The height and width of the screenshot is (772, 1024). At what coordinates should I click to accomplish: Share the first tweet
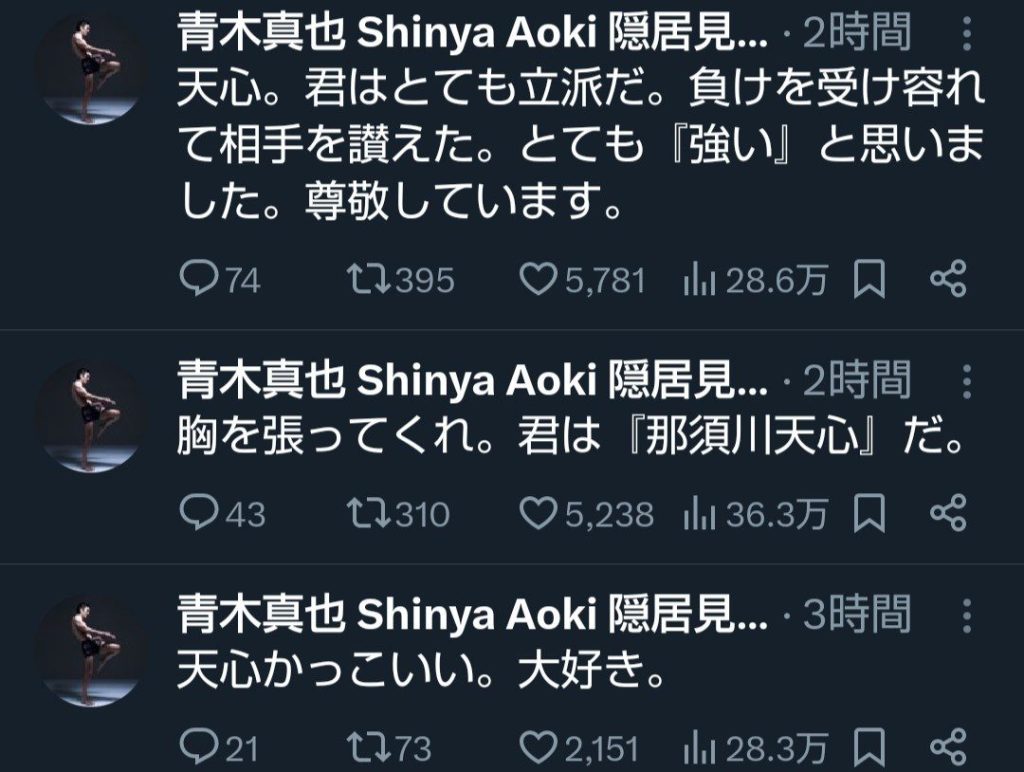946,281
